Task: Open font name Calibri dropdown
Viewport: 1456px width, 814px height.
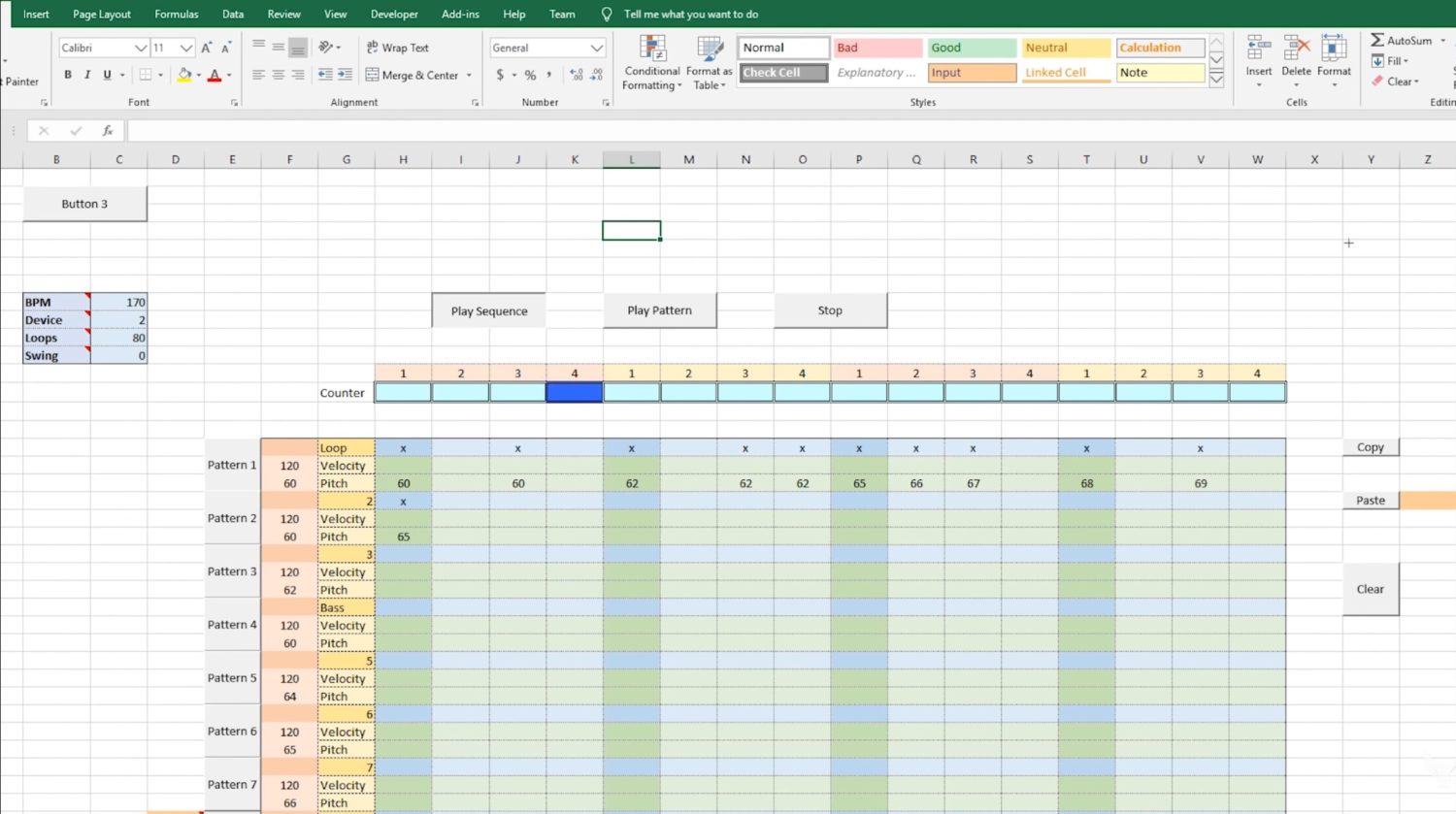Action: tap(141, 48)
